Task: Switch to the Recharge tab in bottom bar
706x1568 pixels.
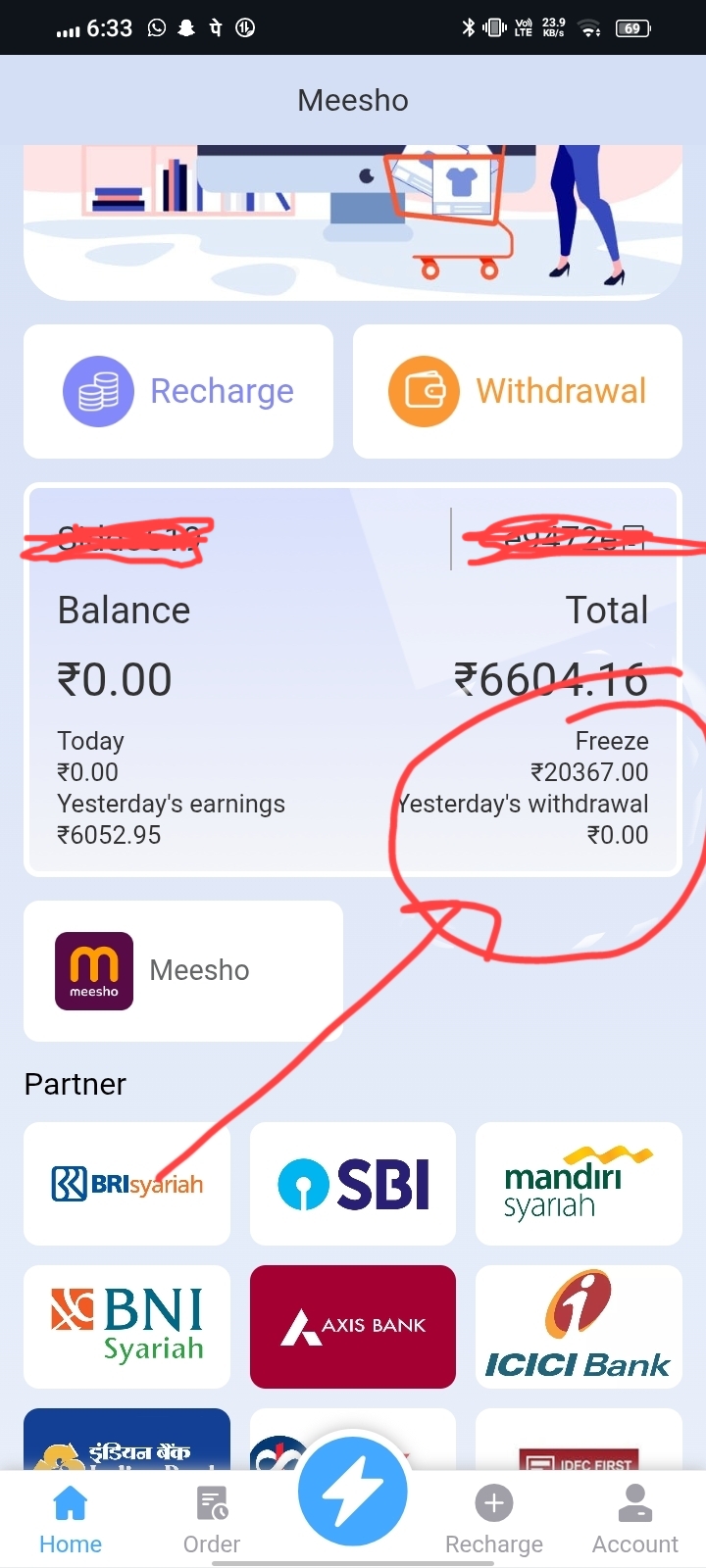Action: pos(494,1520)
